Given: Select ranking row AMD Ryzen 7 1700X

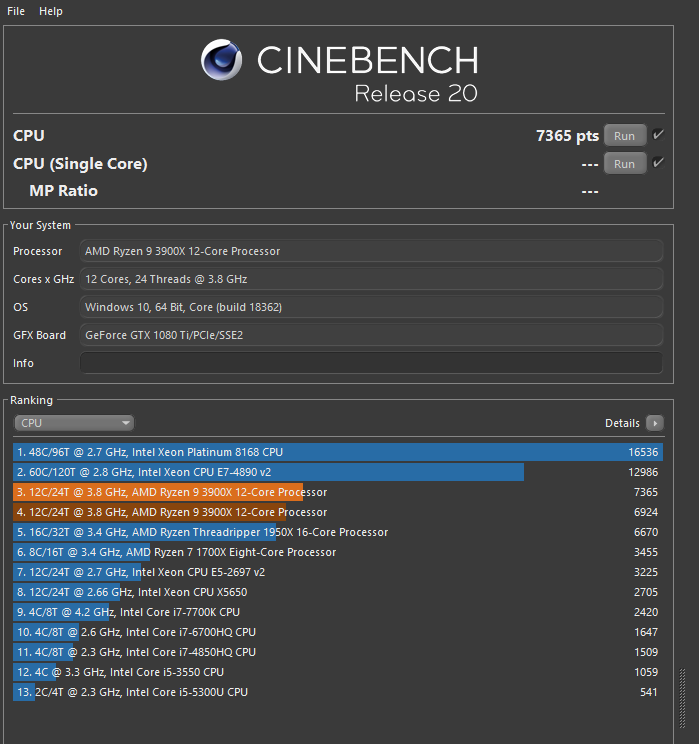Looking at the screenshot, I should 338,552.
